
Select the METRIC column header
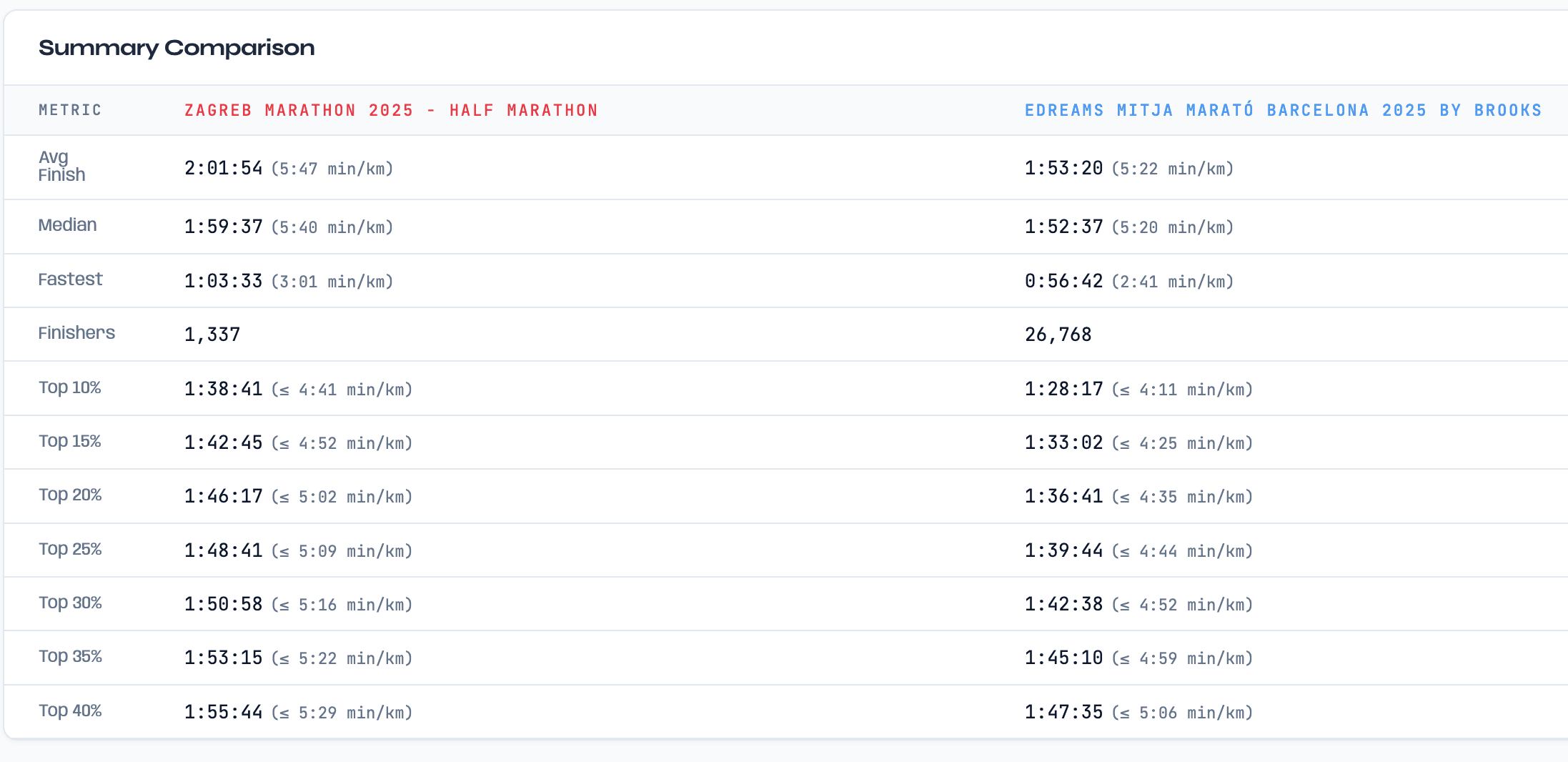point(70,110)
